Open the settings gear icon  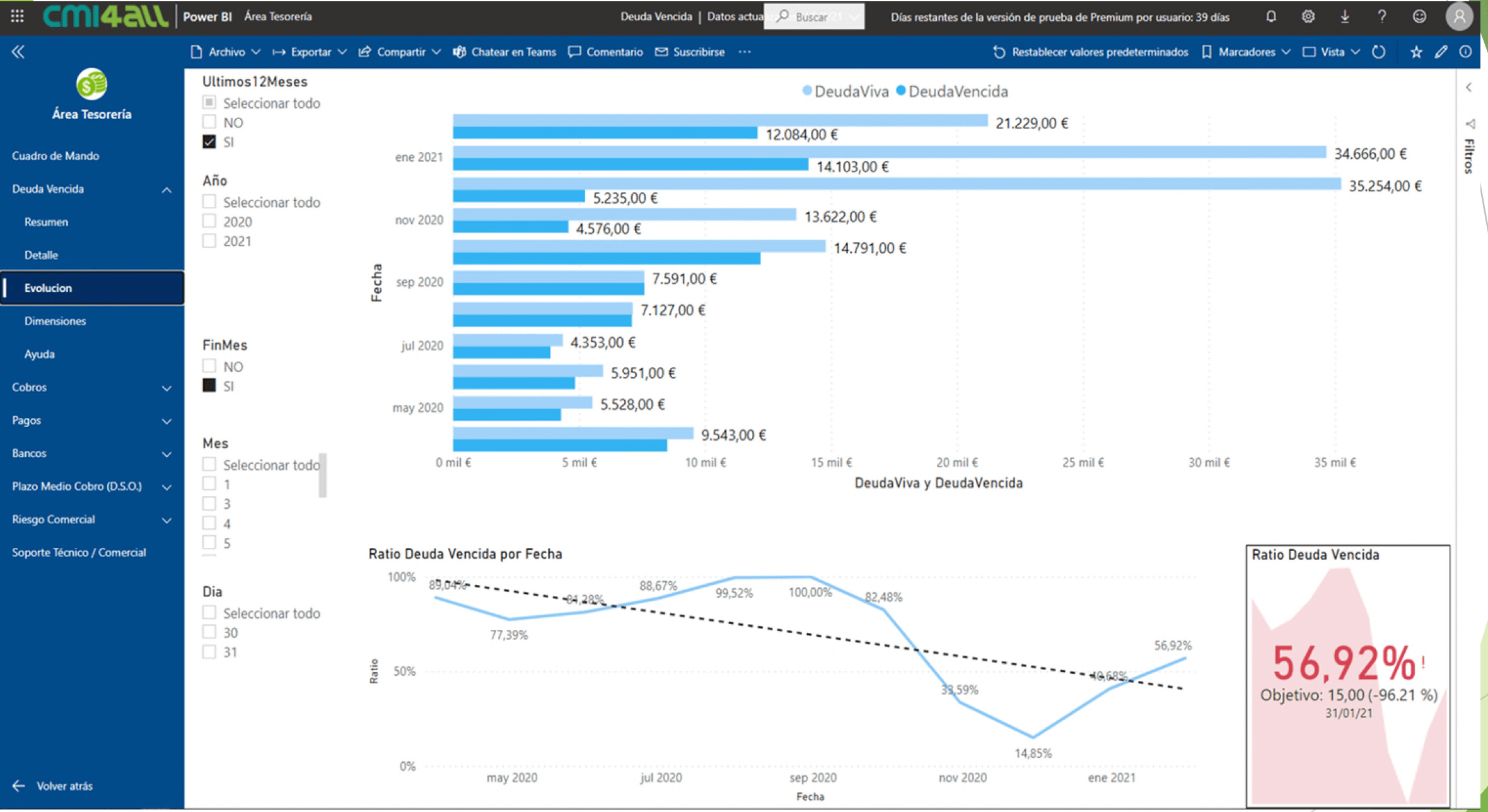(x=1308, y=16)
